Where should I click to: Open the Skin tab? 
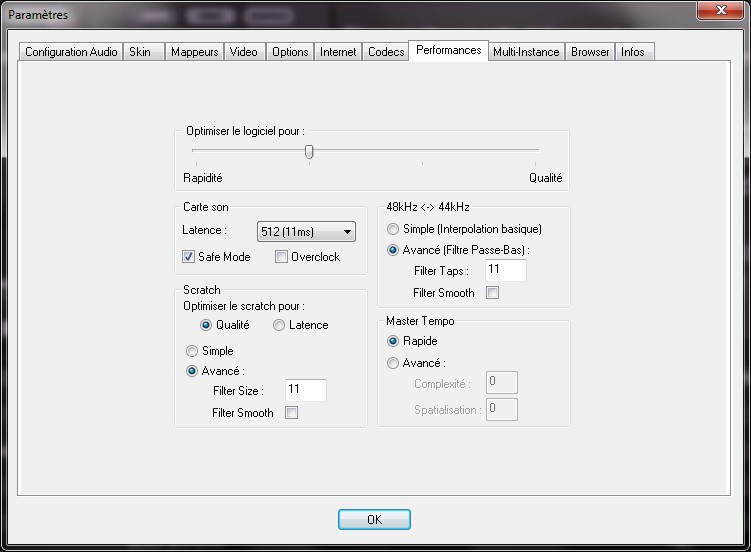[140, 52]
